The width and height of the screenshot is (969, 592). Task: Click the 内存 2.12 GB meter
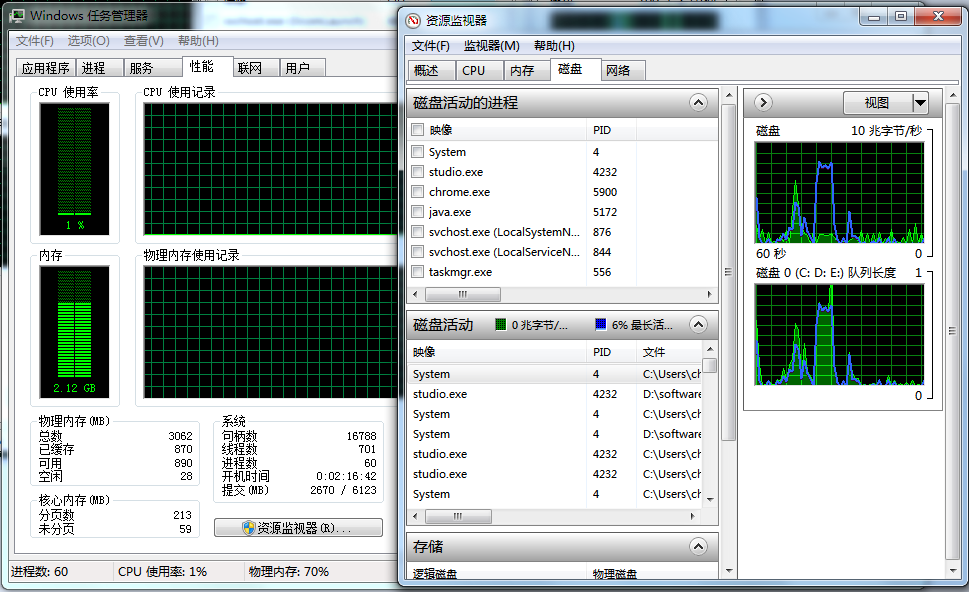[74, 332]
